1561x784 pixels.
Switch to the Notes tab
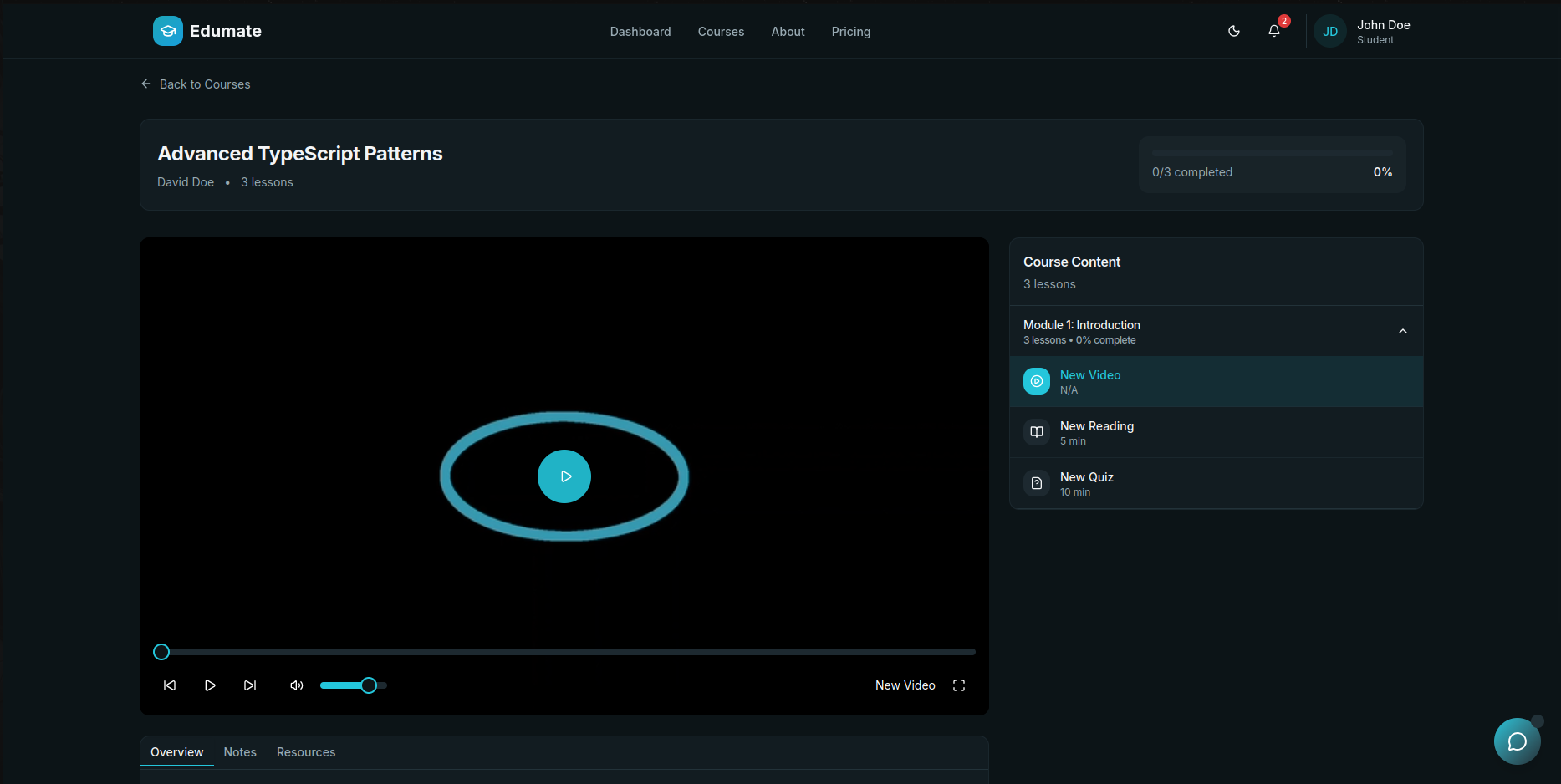(240, 752)
